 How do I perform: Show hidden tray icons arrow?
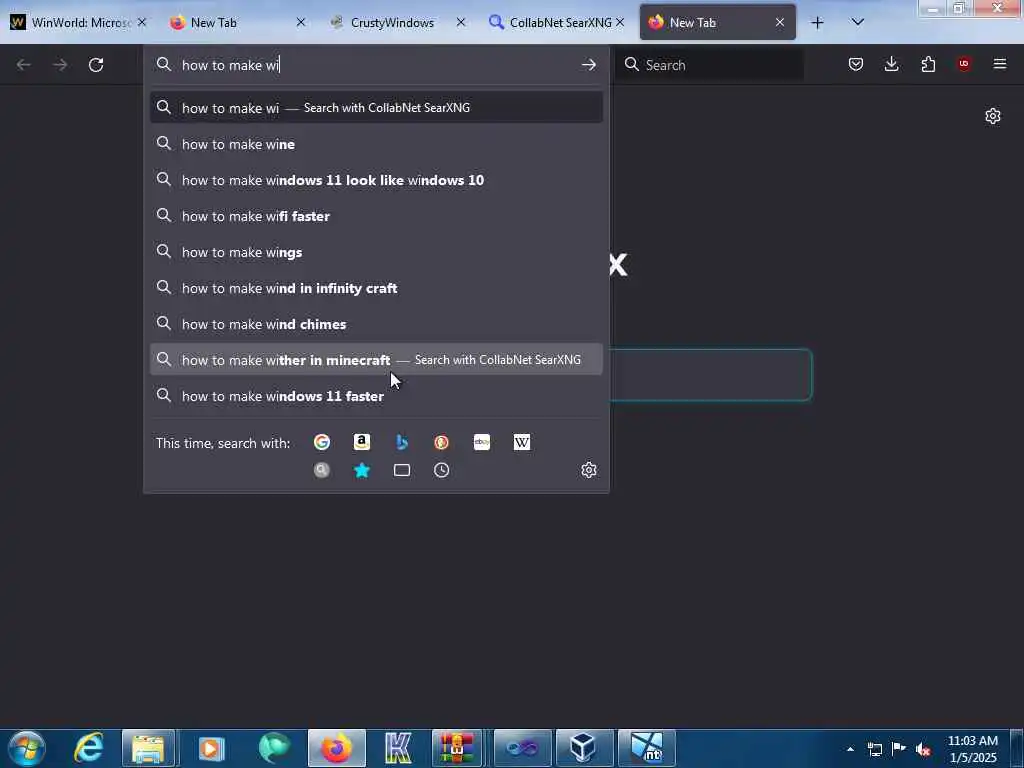(850, 749)
